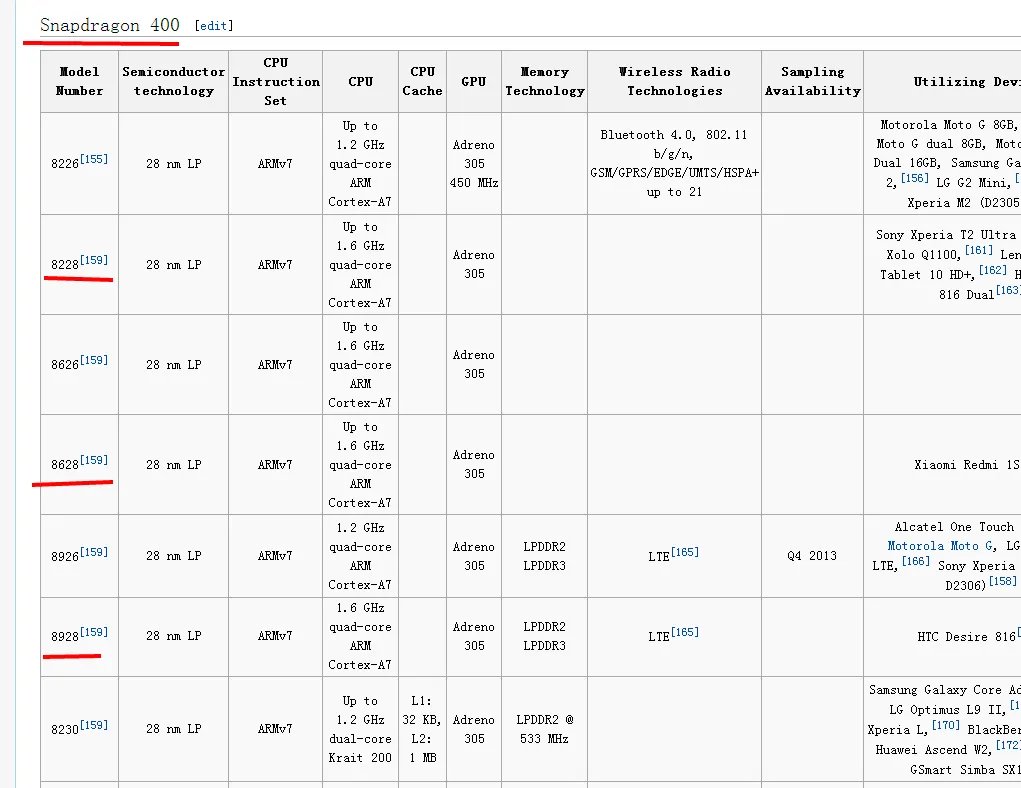The image size is (1021, 788).
Task: Open citation 163 after 816 Dual
Action: point(1008,290)
